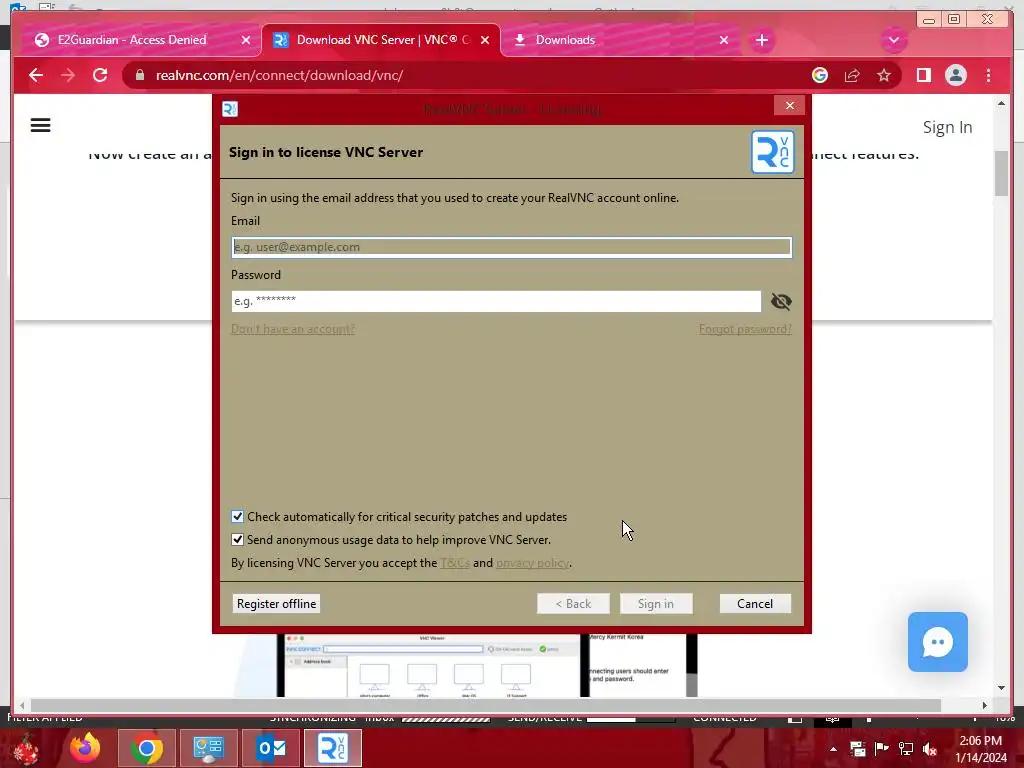Image resolution: width=1024 pixels, height=768 pixels.
Task: Click the Chrome taskbar icon
Action: click(x=147, y=748)
